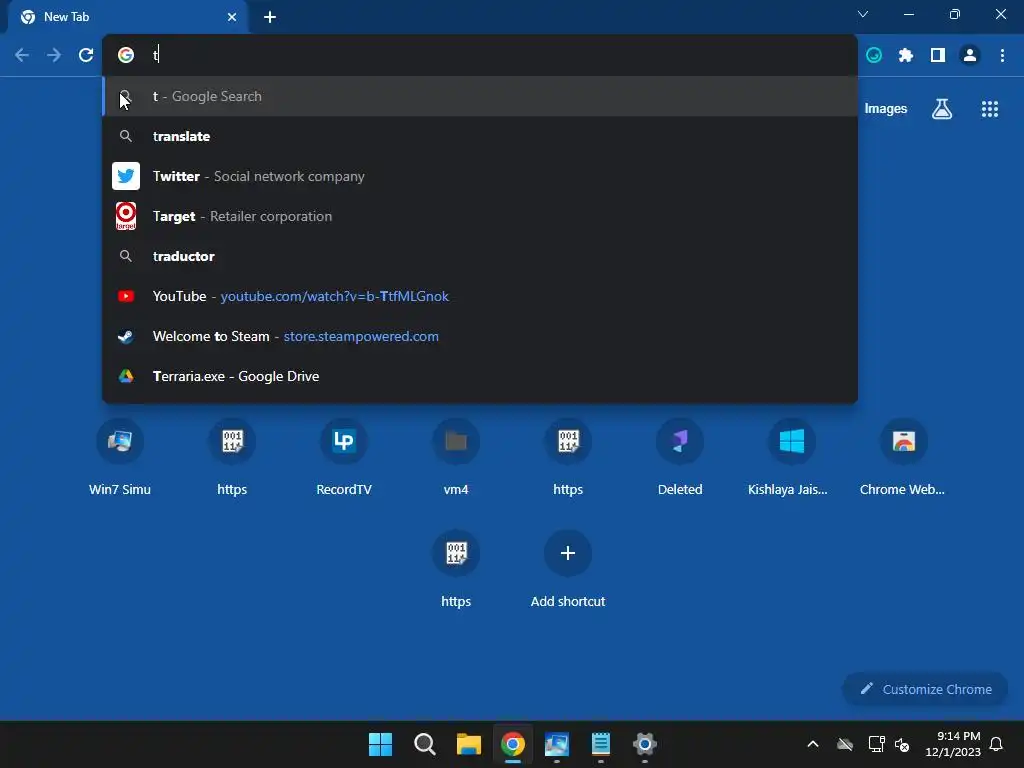This screenshot has width=1024, height=768.
Task: Open Windows Start menu
Action: pos(380,744)
